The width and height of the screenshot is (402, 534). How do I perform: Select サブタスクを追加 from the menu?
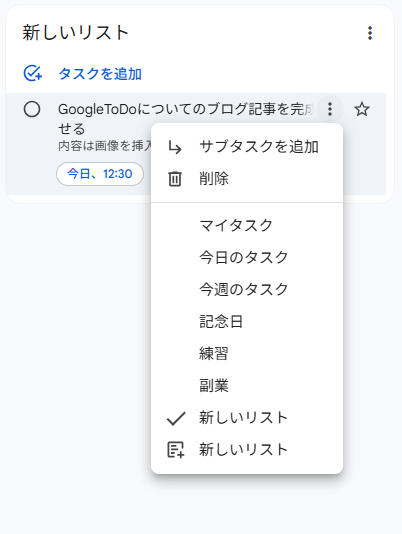point(247,147)
